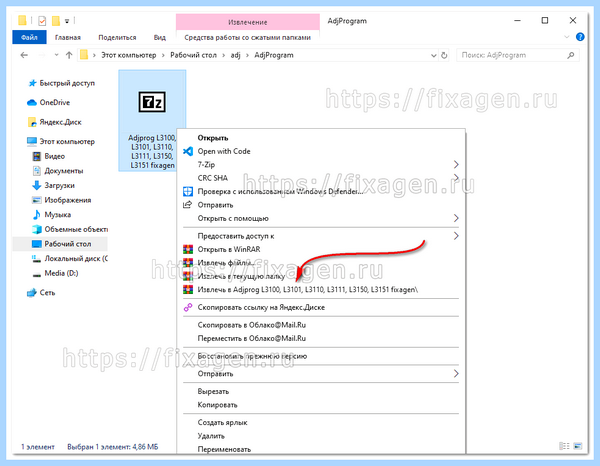
Task: Select the Извлечение contextual tab
Action: tap(248, 22)
